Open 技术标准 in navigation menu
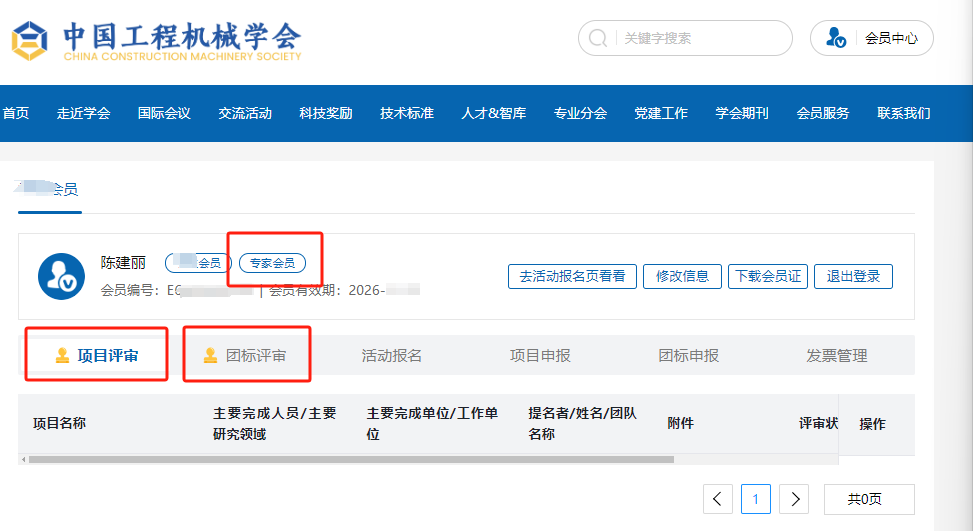This screenshot has height=531, width=973. click(x=407, y=113)
